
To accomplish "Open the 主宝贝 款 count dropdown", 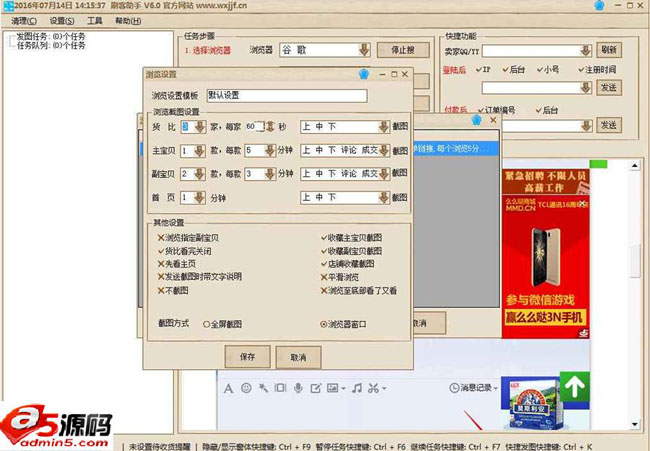I will point(199,151).
